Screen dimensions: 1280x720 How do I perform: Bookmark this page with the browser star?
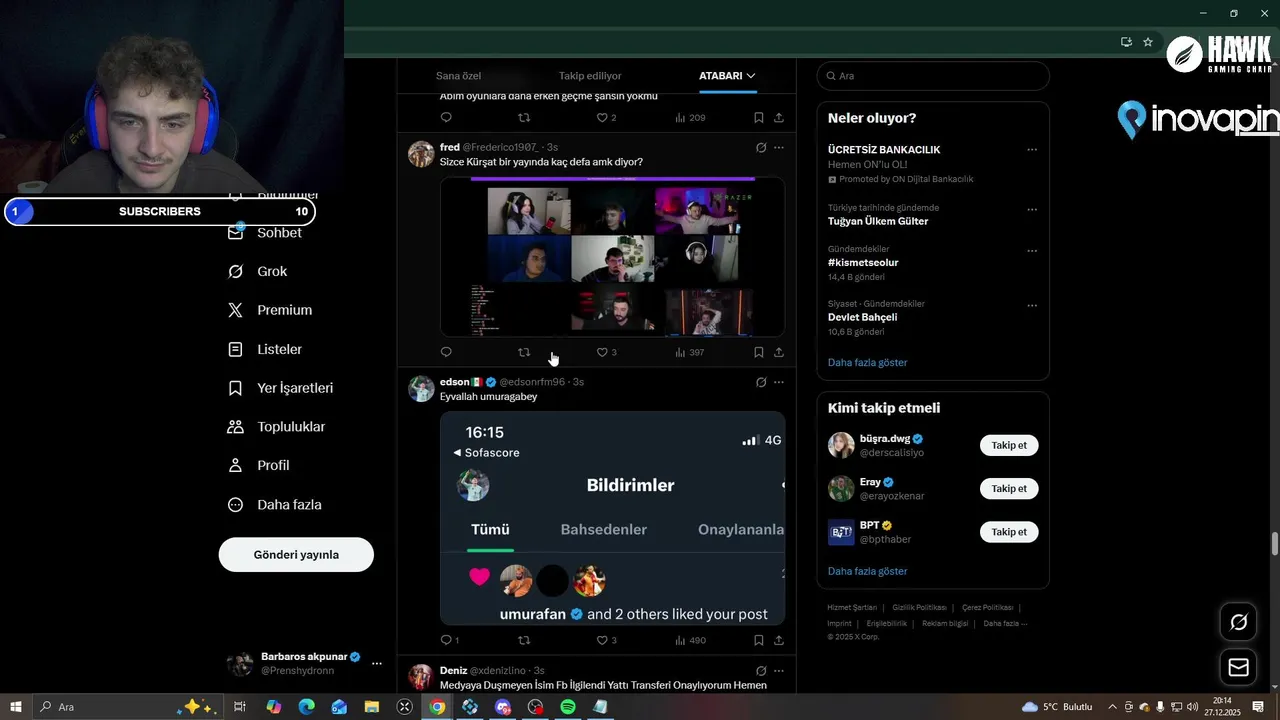[1148, 42]
